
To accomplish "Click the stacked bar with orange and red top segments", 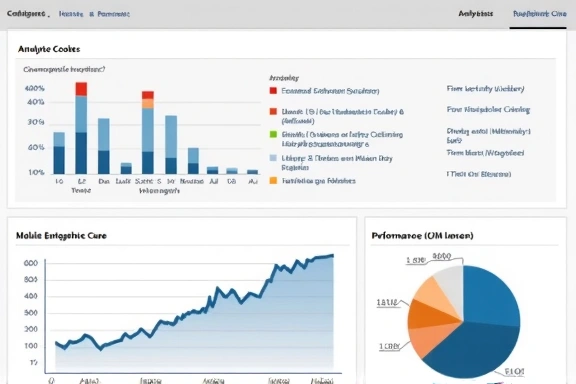I will point(148,132).
